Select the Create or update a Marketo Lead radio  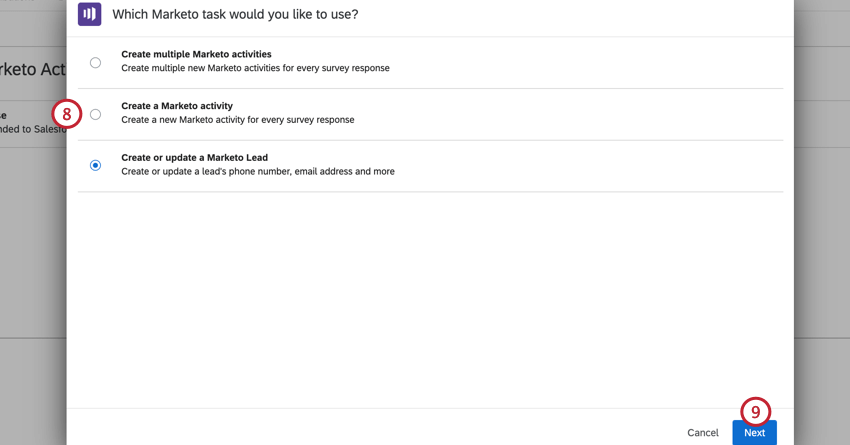click(95, 165)
